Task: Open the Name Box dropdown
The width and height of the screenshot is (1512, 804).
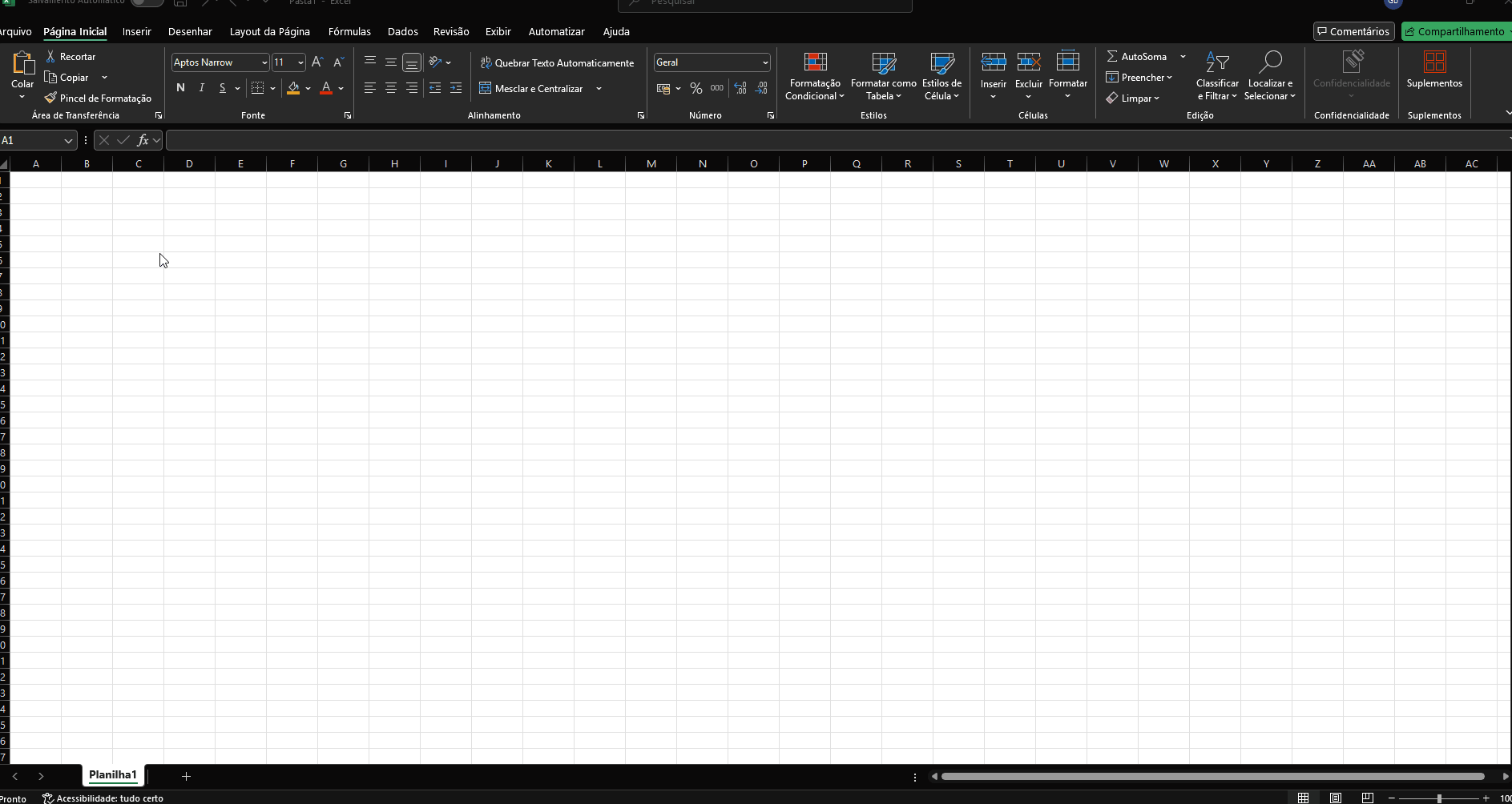Action: point(68,141)
